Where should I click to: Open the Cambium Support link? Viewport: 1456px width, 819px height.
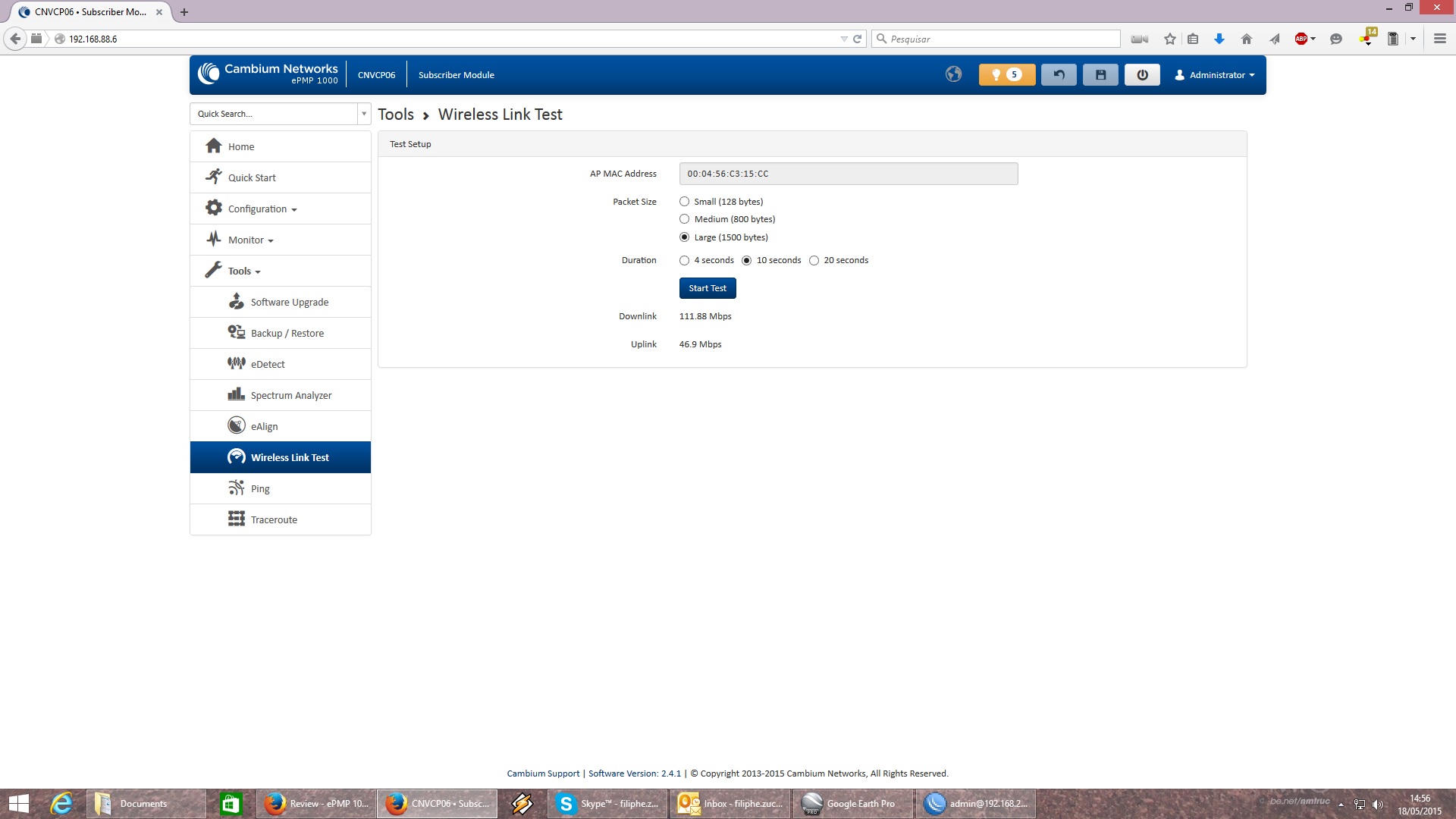[543, 773]
